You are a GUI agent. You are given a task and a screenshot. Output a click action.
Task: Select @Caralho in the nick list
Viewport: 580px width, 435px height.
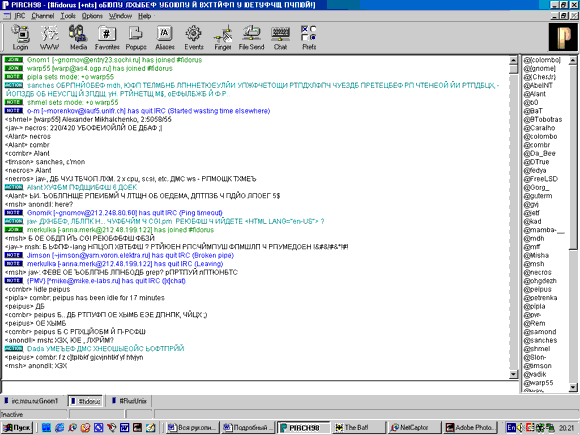click(x=539, y=128)
